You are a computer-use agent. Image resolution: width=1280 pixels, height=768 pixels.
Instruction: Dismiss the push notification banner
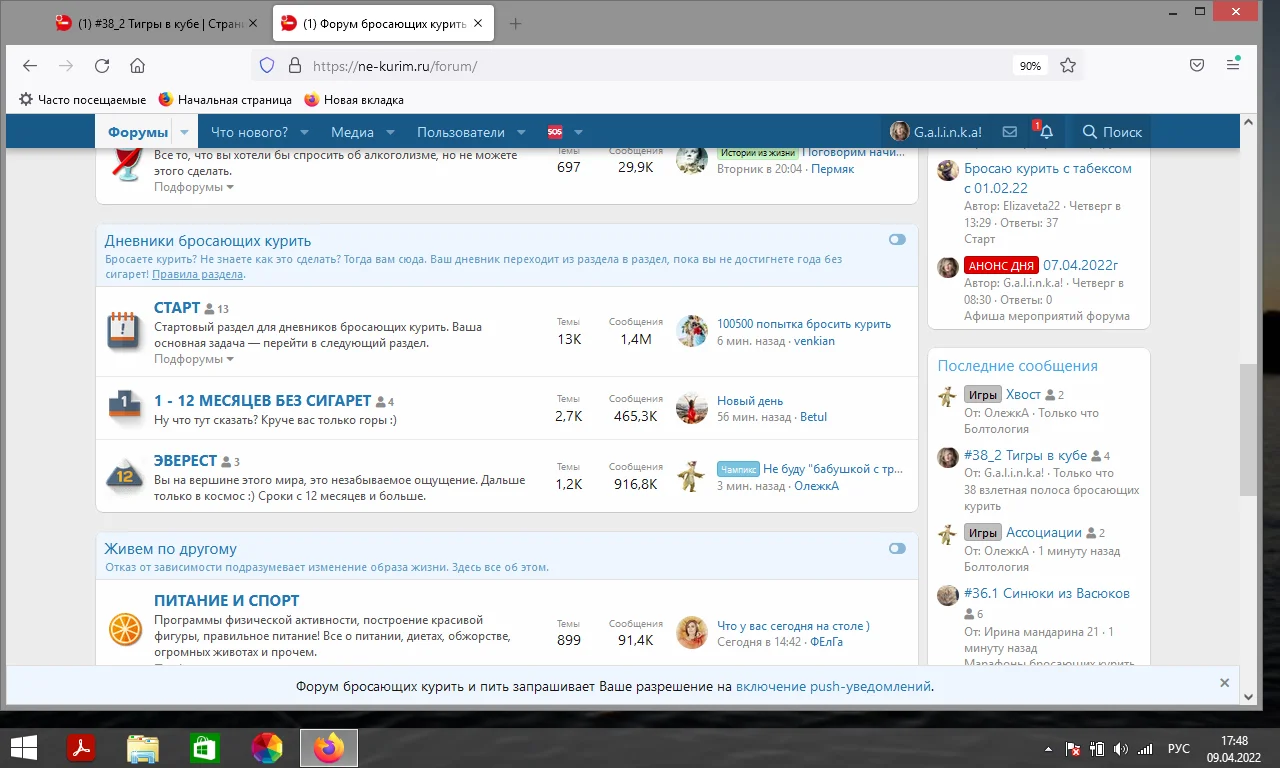tap(1224, 683)
